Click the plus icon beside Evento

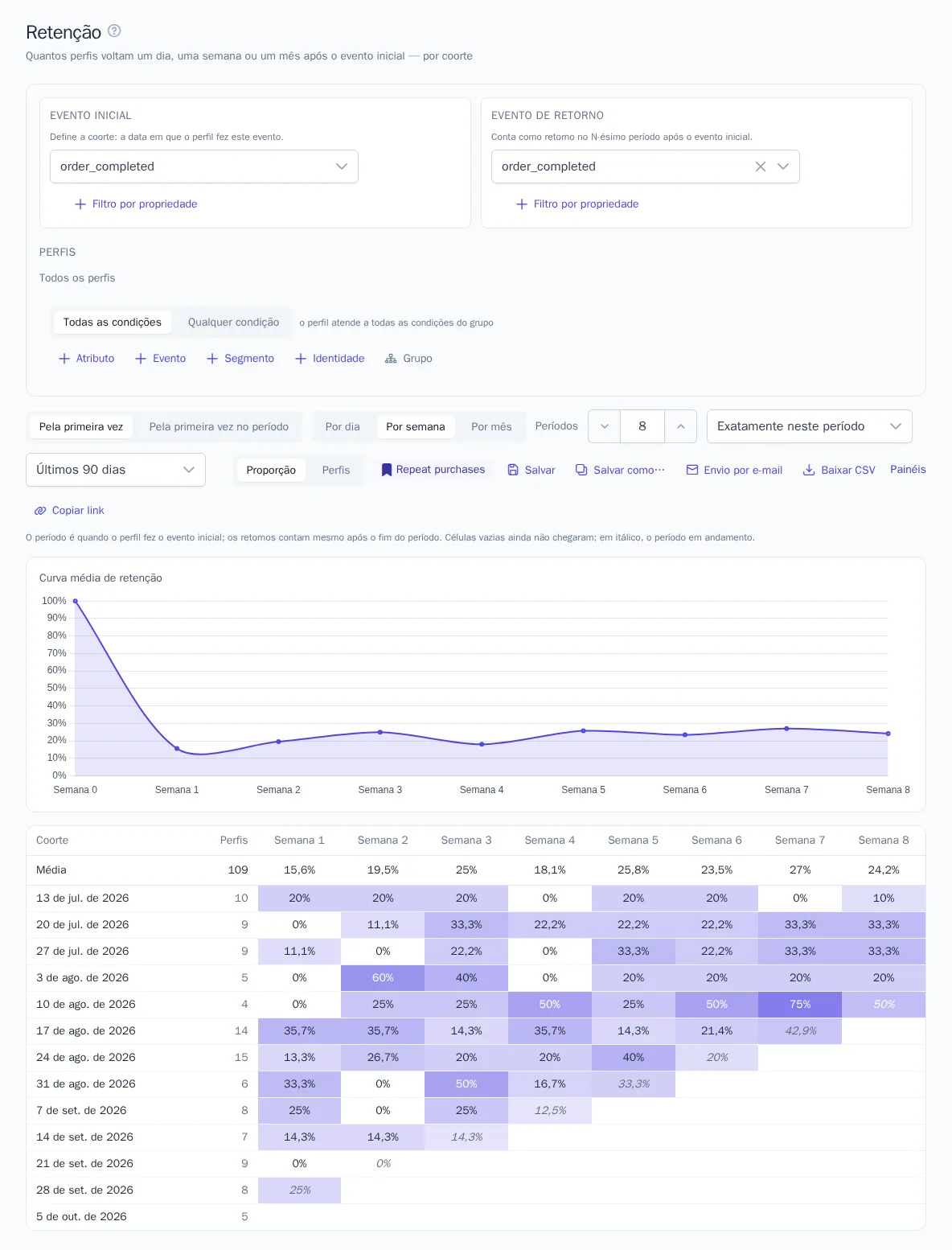141,359
